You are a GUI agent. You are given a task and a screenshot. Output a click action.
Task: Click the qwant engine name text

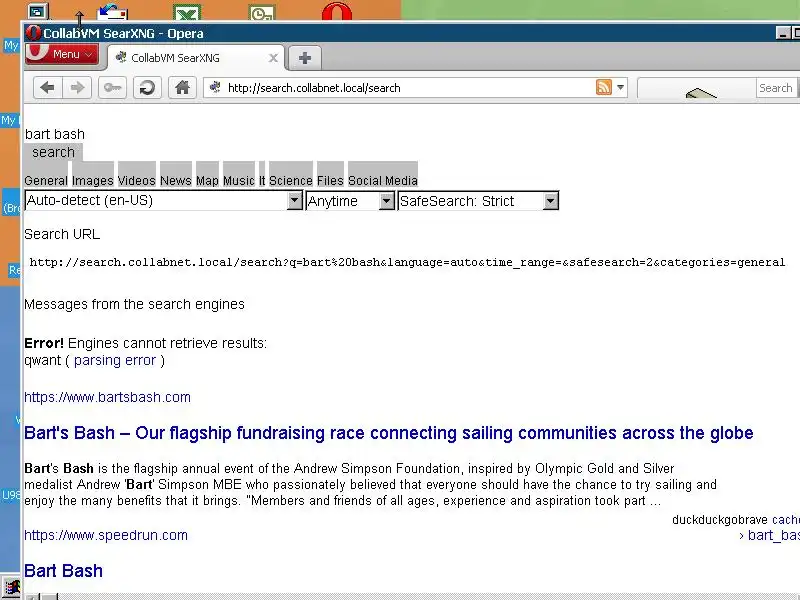(x=42, y=360)
